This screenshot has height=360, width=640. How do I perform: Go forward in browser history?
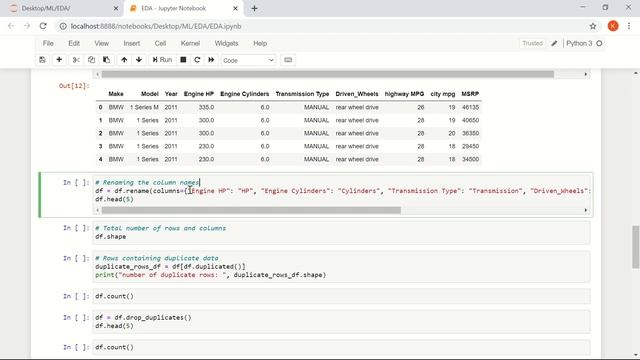click(x=27, y=26)
